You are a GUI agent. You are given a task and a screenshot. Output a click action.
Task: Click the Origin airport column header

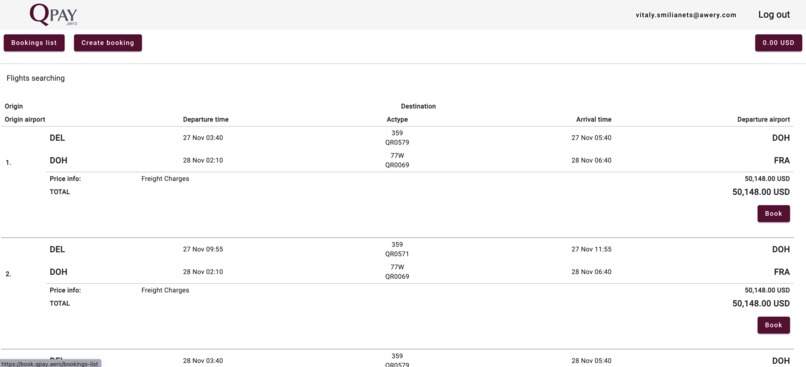(25, 119)
